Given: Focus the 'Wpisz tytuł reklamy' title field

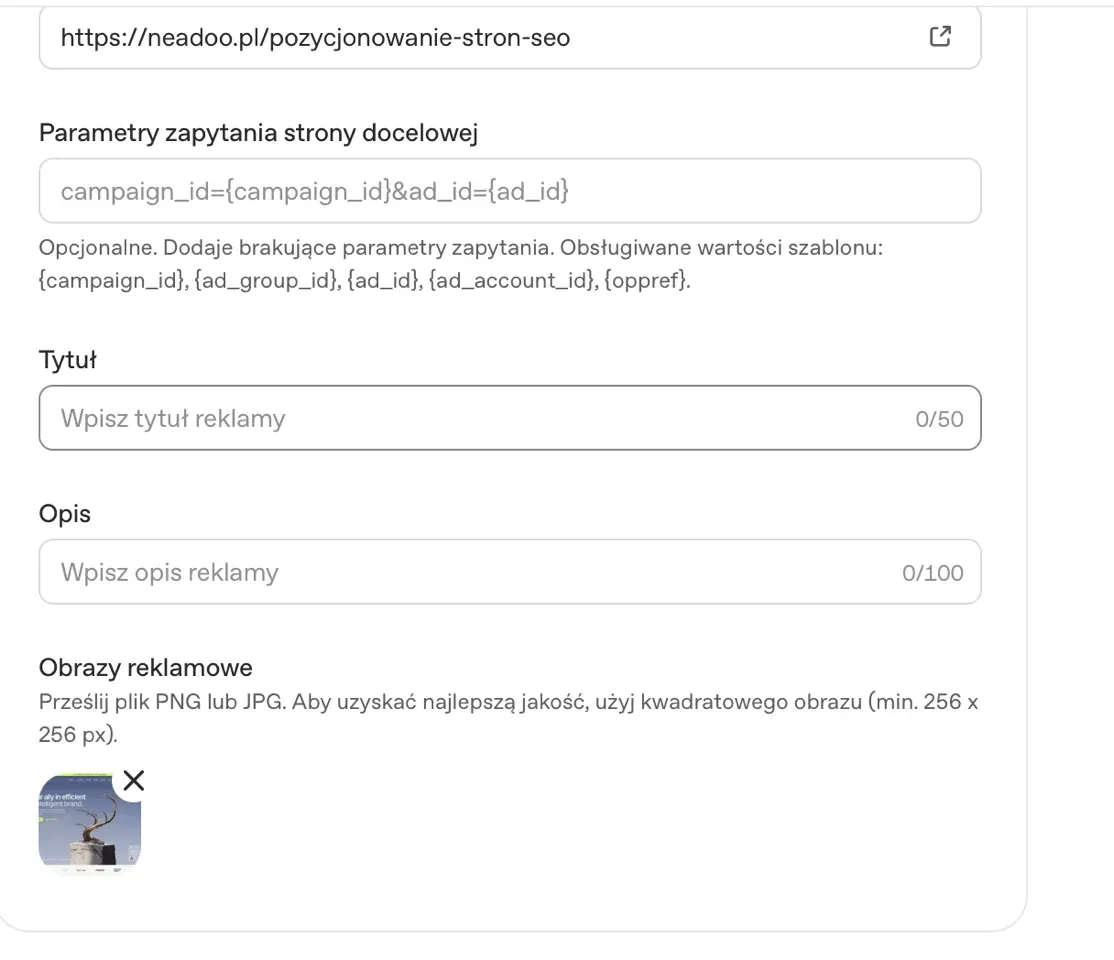Looking at the screenshot, I should [x=510, y=418].
